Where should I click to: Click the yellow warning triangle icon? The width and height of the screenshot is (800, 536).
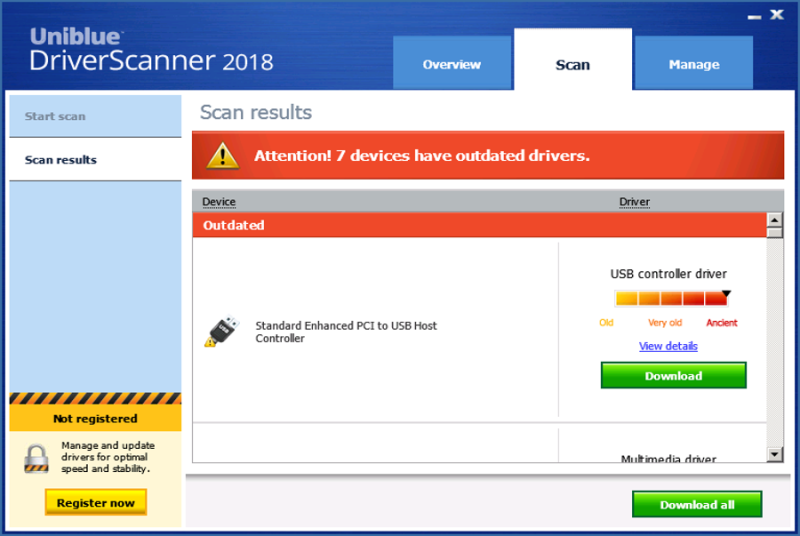click(x=222, y=156)
